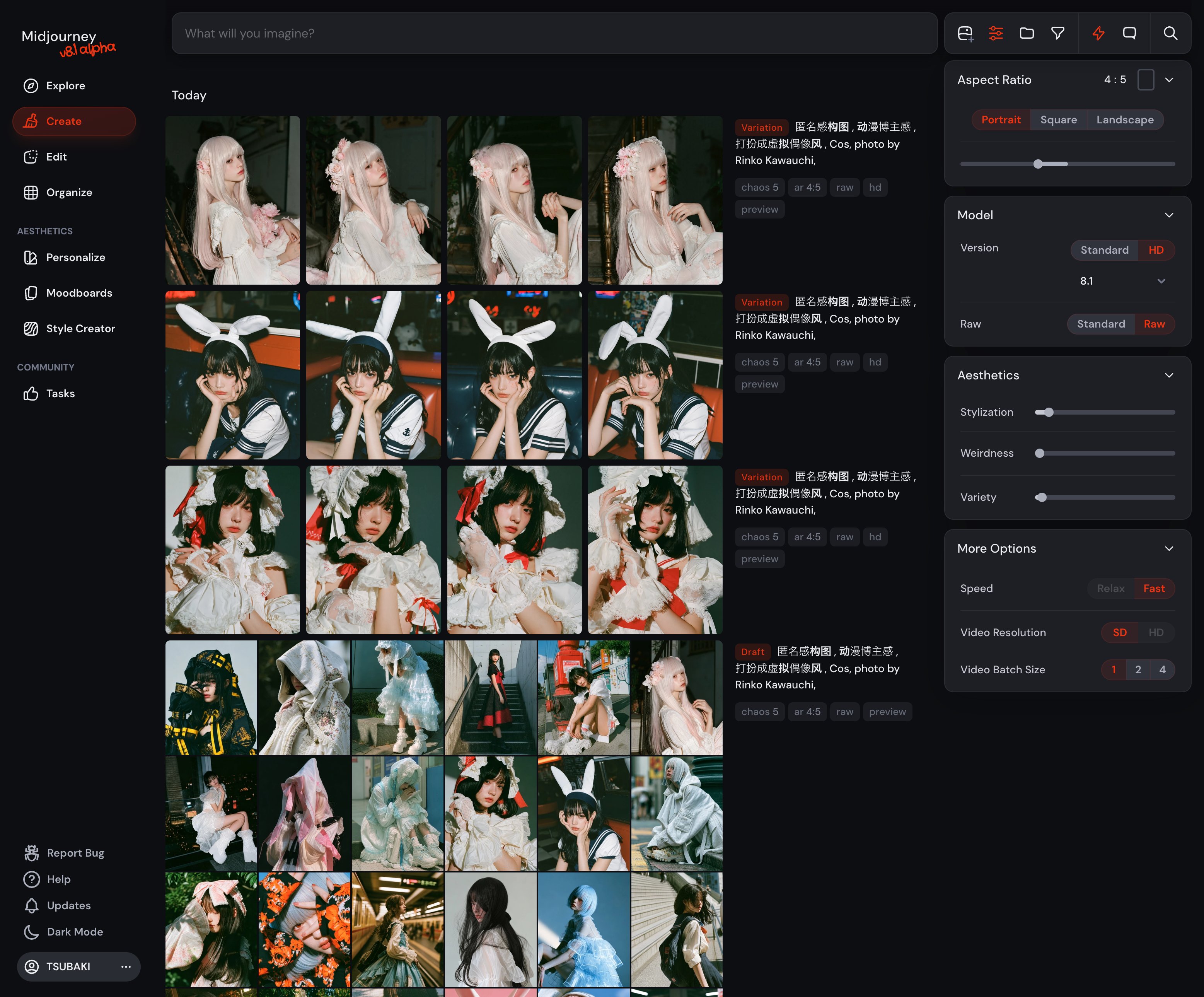This screenshot has height=997, width=1204.
Task: Open first pink-haired girl thumbnail
Action: (232, 200)
